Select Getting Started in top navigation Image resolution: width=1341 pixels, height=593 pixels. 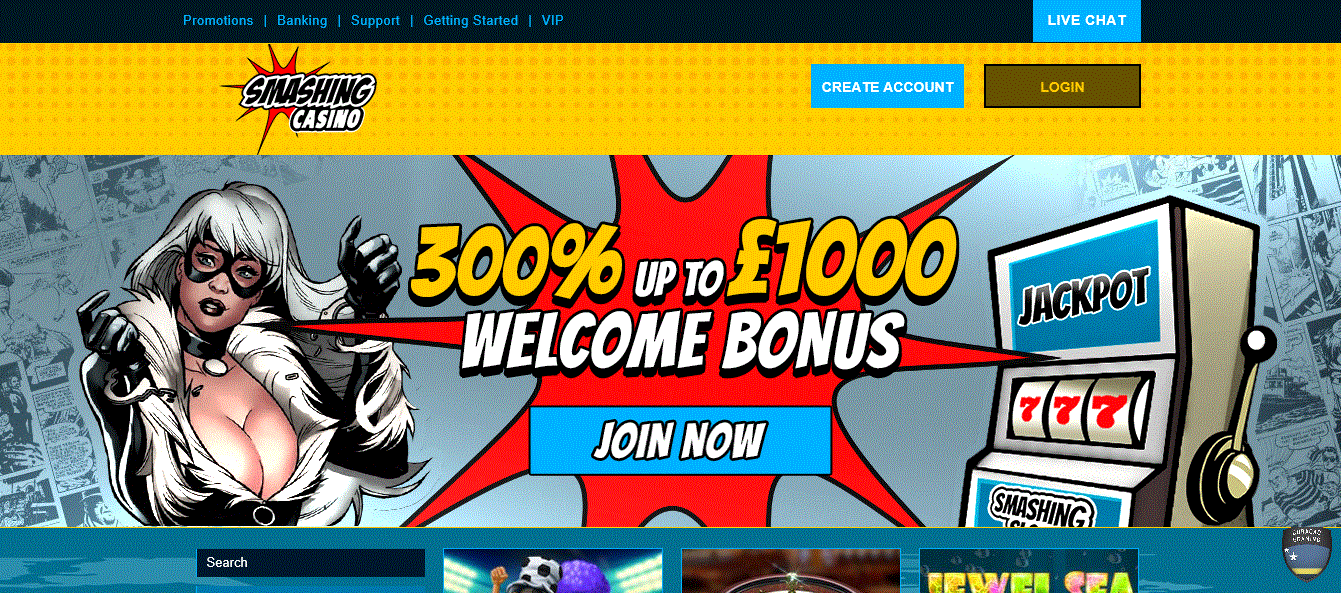tap(471, 20)
